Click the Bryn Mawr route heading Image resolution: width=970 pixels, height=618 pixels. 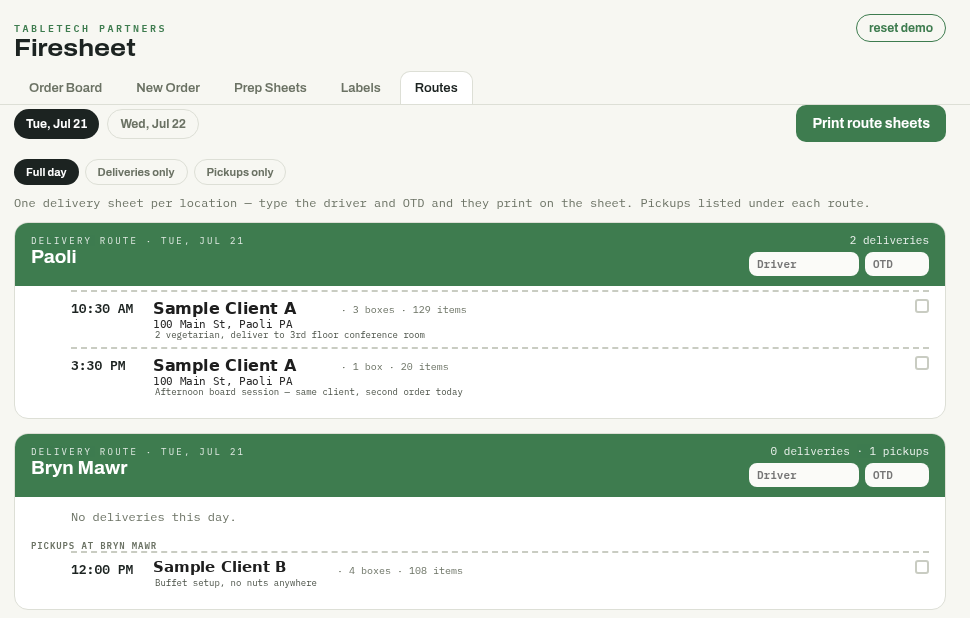79,468
